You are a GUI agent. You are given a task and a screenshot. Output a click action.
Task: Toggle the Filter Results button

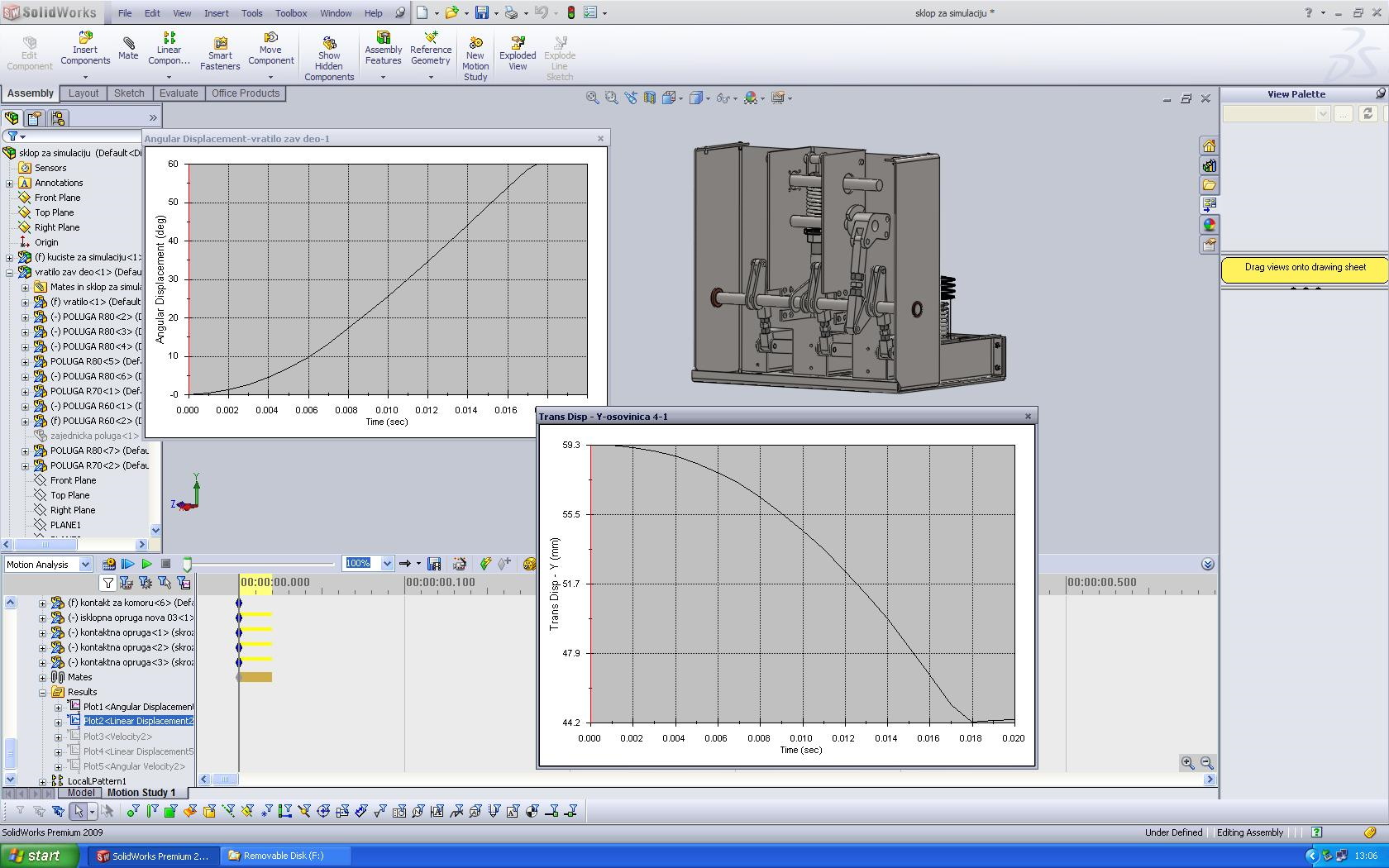point(184,583)
